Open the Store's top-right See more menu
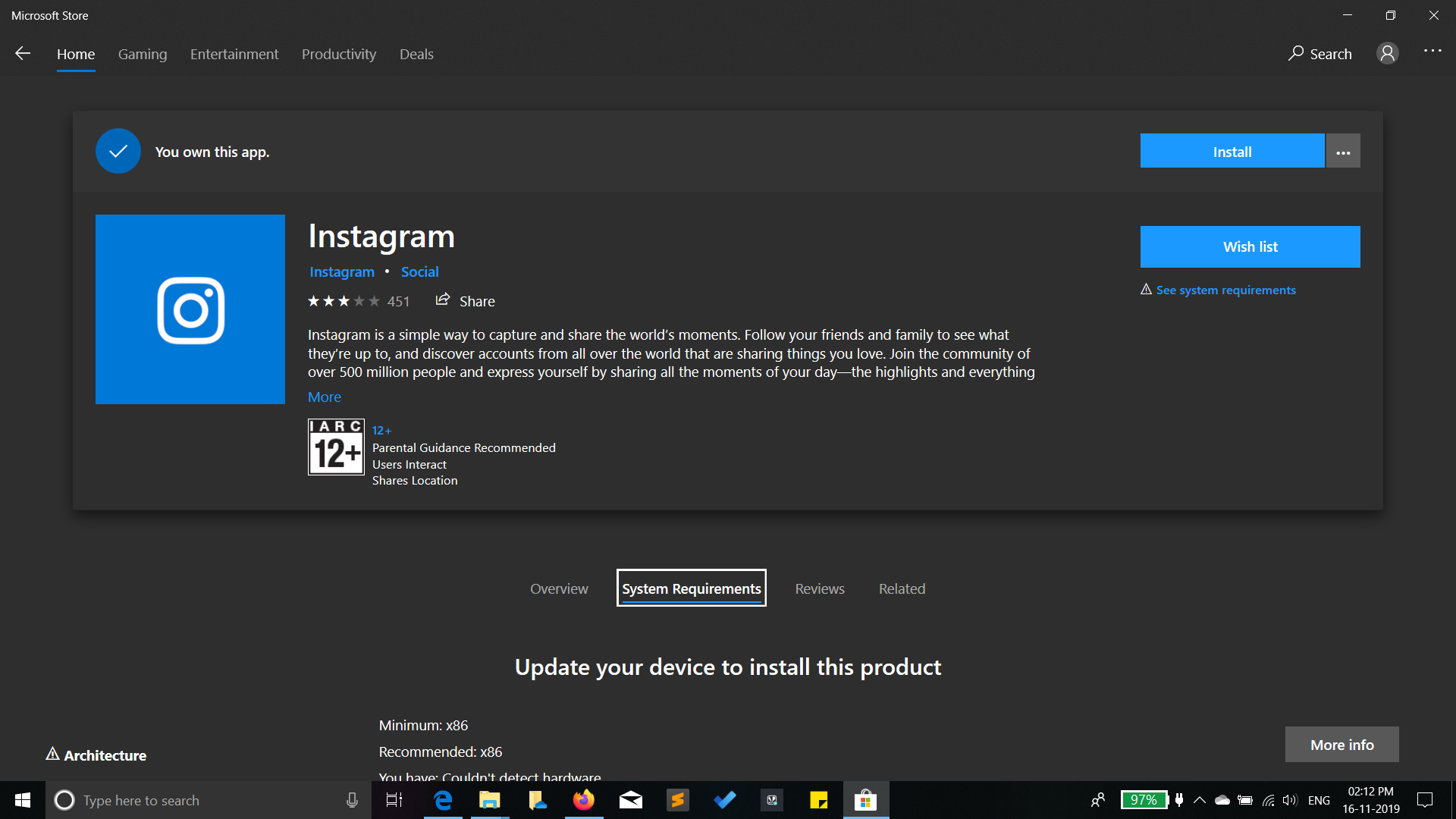1456x819 pixels. [x=1432, y=51]
